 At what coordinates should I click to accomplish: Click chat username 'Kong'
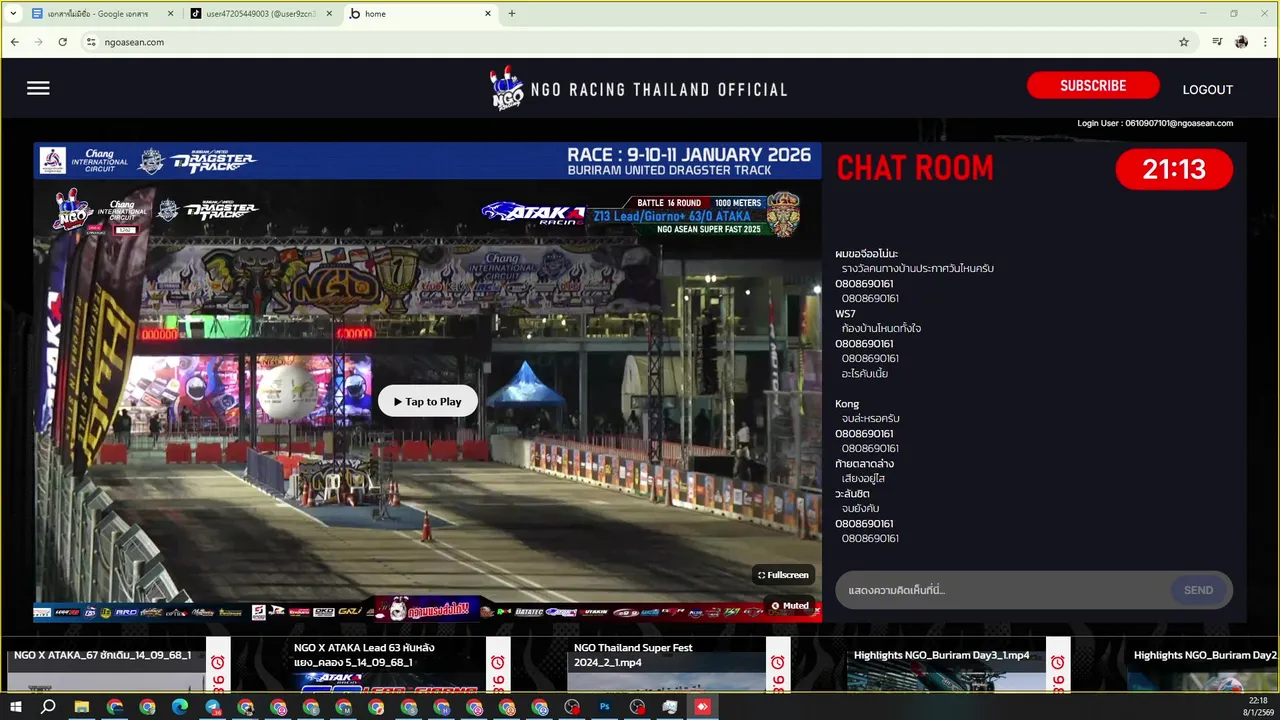[847, 404]
